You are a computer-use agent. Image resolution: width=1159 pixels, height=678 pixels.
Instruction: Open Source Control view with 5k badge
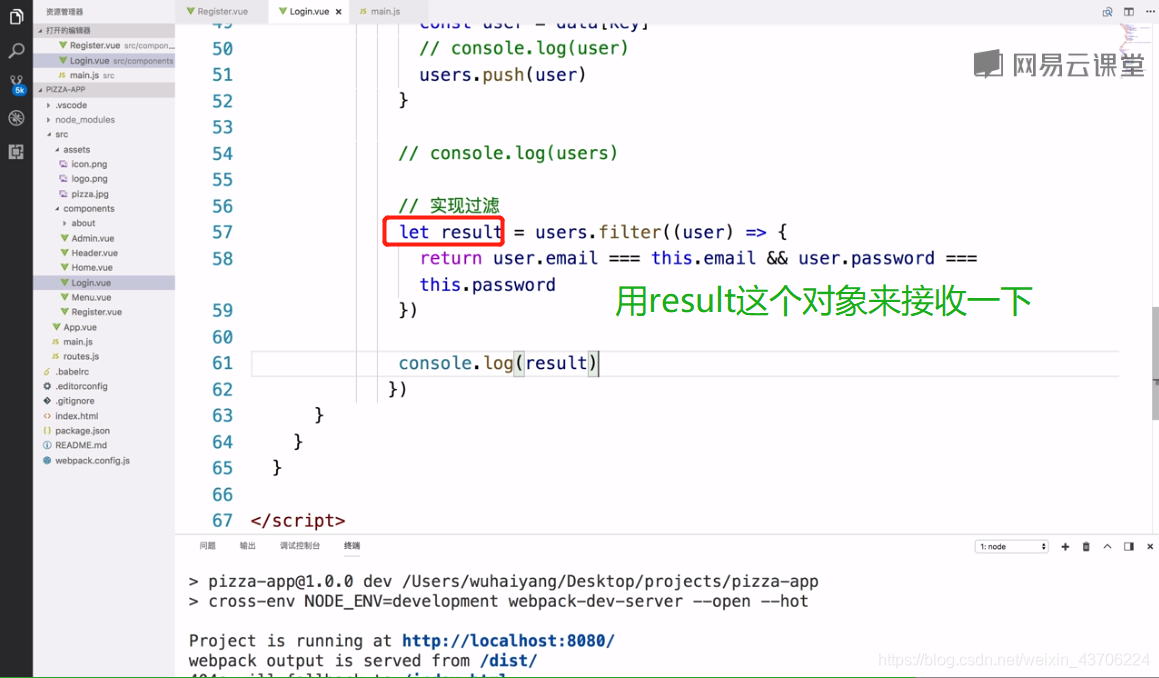pos(16,84)
